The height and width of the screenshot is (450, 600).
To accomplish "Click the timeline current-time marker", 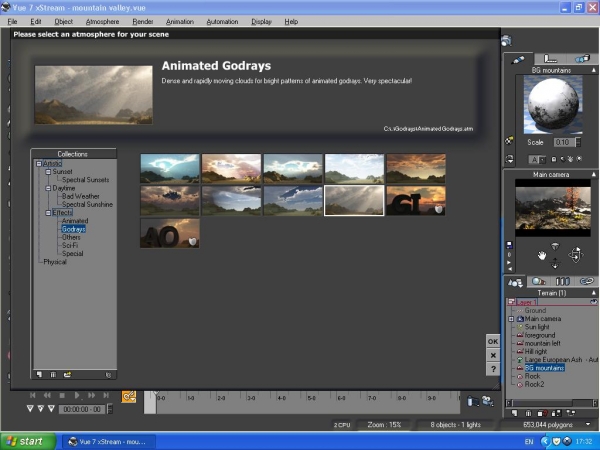I will (156, 393).
